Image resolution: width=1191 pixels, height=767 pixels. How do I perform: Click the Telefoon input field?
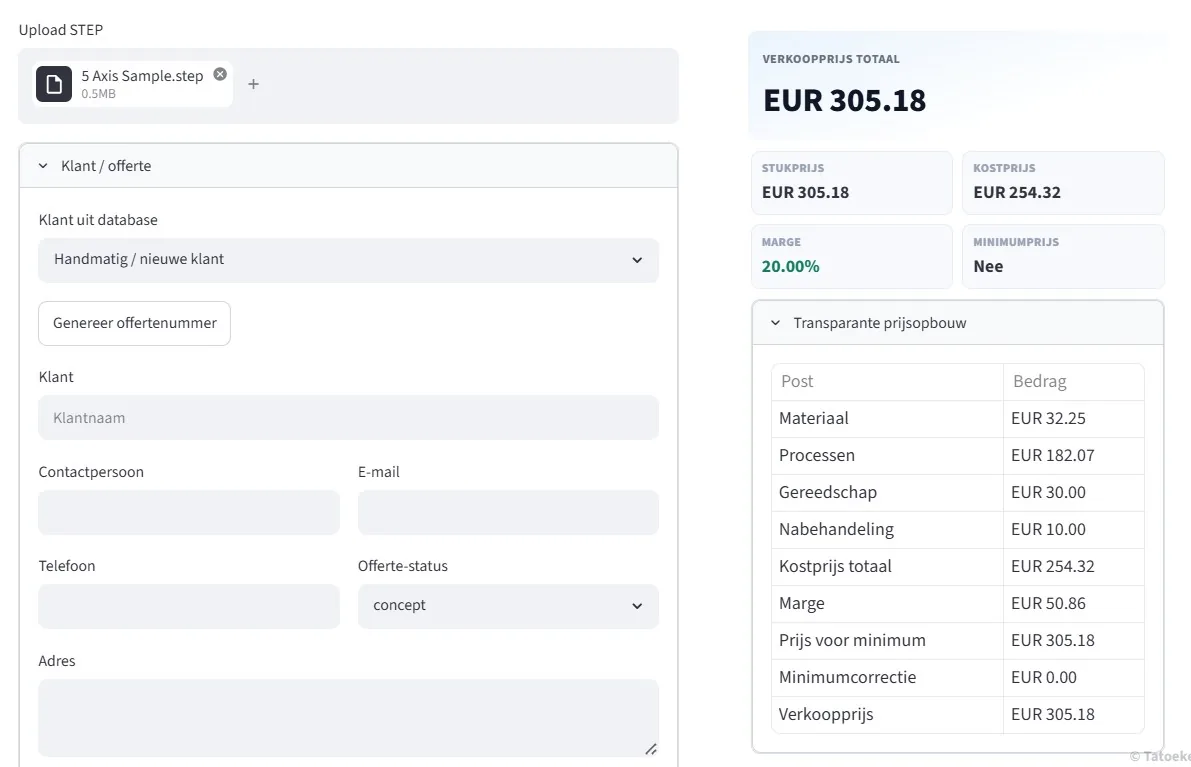(189, 606)
